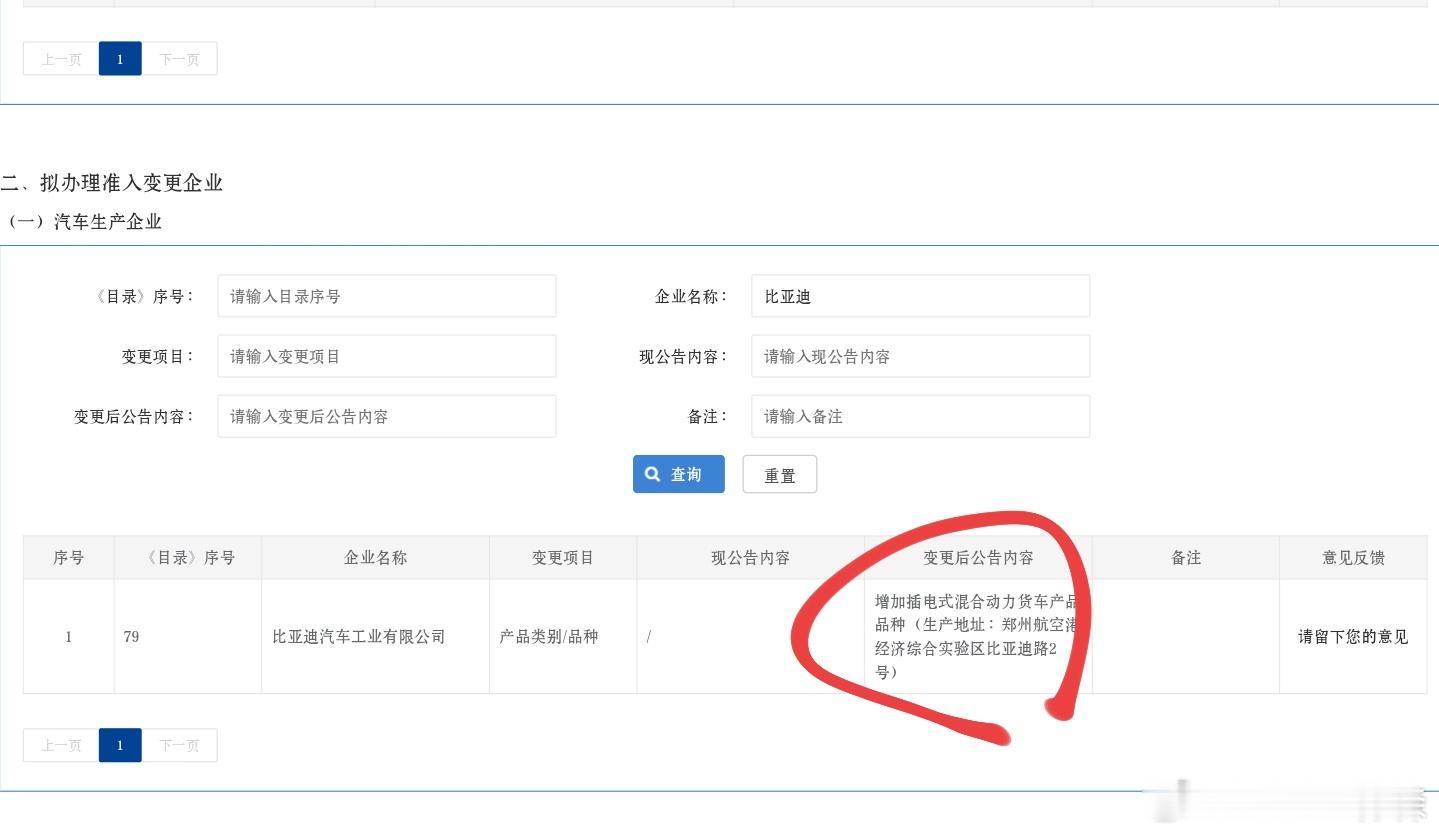
Task: Select page 1 below the 比亚迪 results table
Action: (x=120, y=745)
